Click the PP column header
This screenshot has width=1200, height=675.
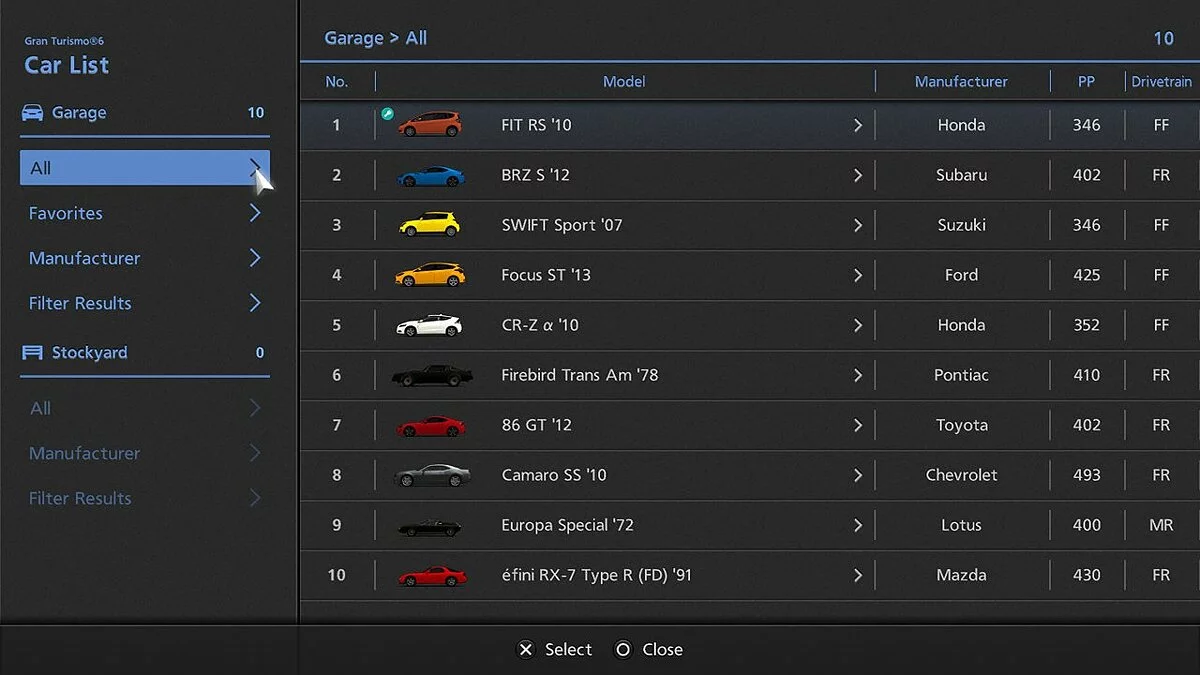pyautogui.click(x=1086, y=81)
